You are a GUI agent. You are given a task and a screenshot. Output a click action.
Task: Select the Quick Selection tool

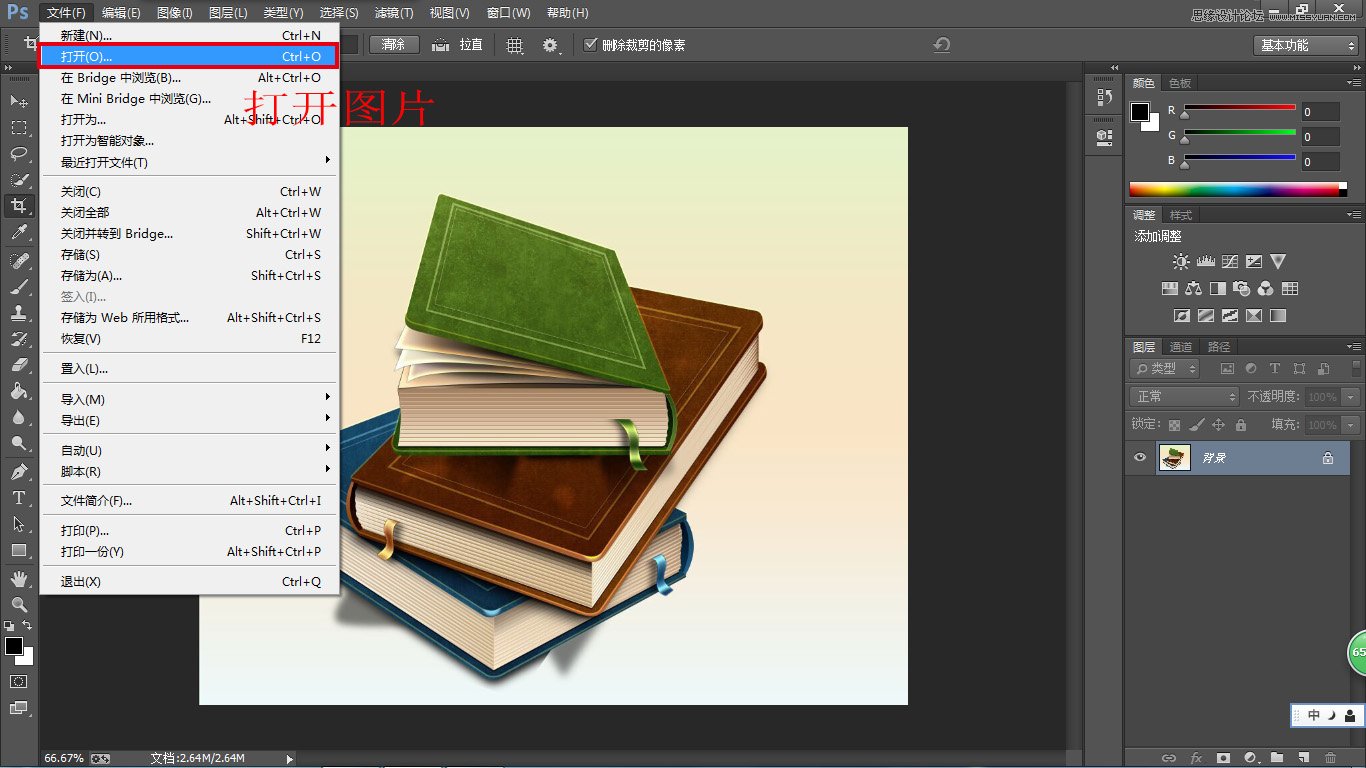point(19,180)
